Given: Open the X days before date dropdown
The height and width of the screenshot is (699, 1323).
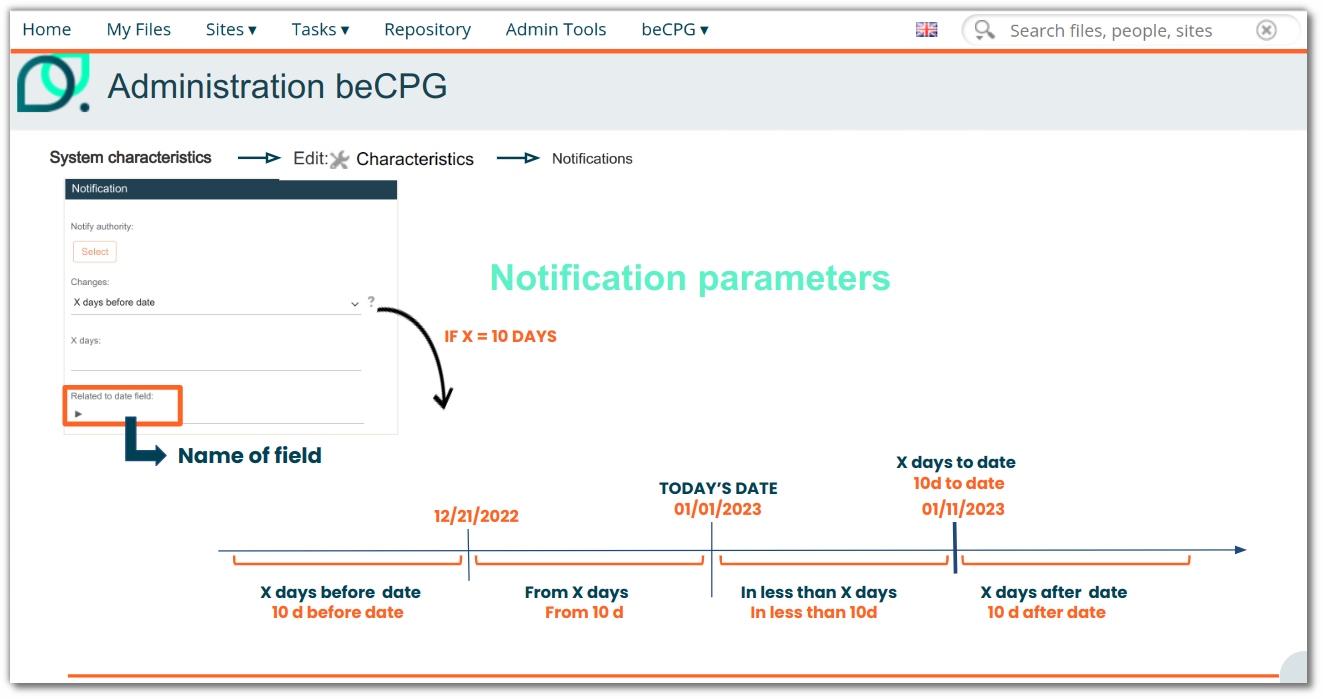Looking at the screenshot, I should (216, 302).
